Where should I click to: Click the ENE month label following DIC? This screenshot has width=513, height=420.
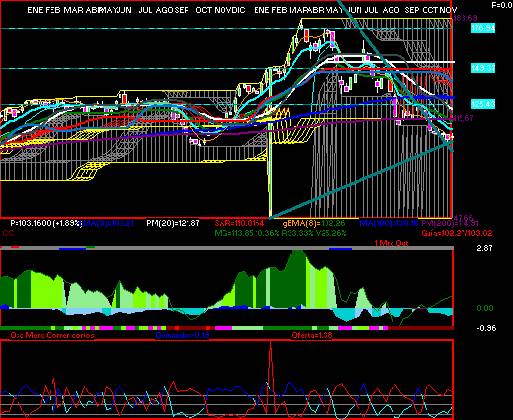click(x=262, y=10)
